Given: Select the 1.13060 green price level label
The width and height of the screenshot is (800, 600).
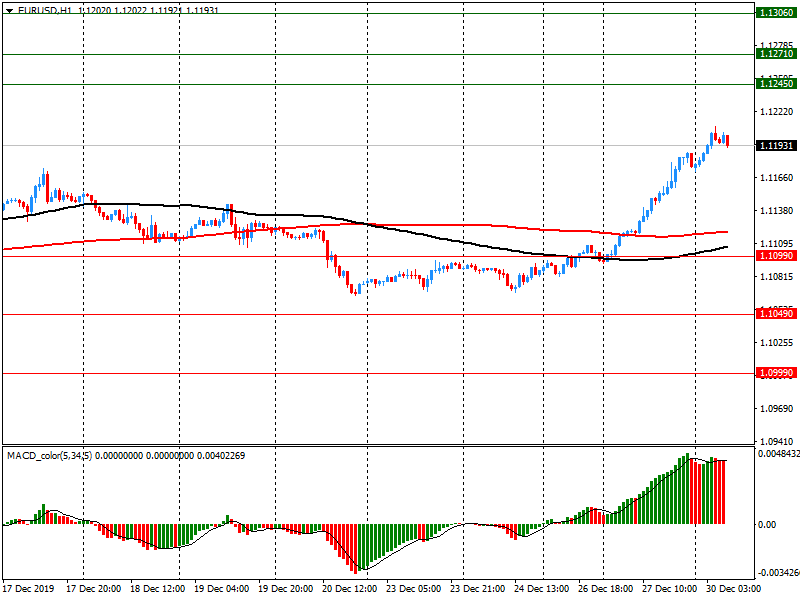Looking at the screenshot, I should coord(777,13).
